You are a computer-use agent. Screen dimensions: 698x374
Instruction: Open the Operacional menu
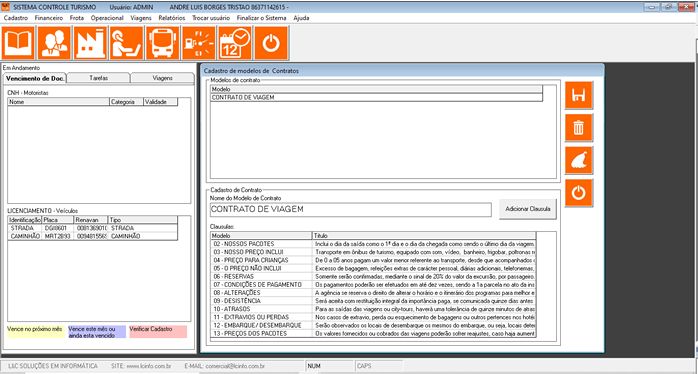[x=107, y=18]
